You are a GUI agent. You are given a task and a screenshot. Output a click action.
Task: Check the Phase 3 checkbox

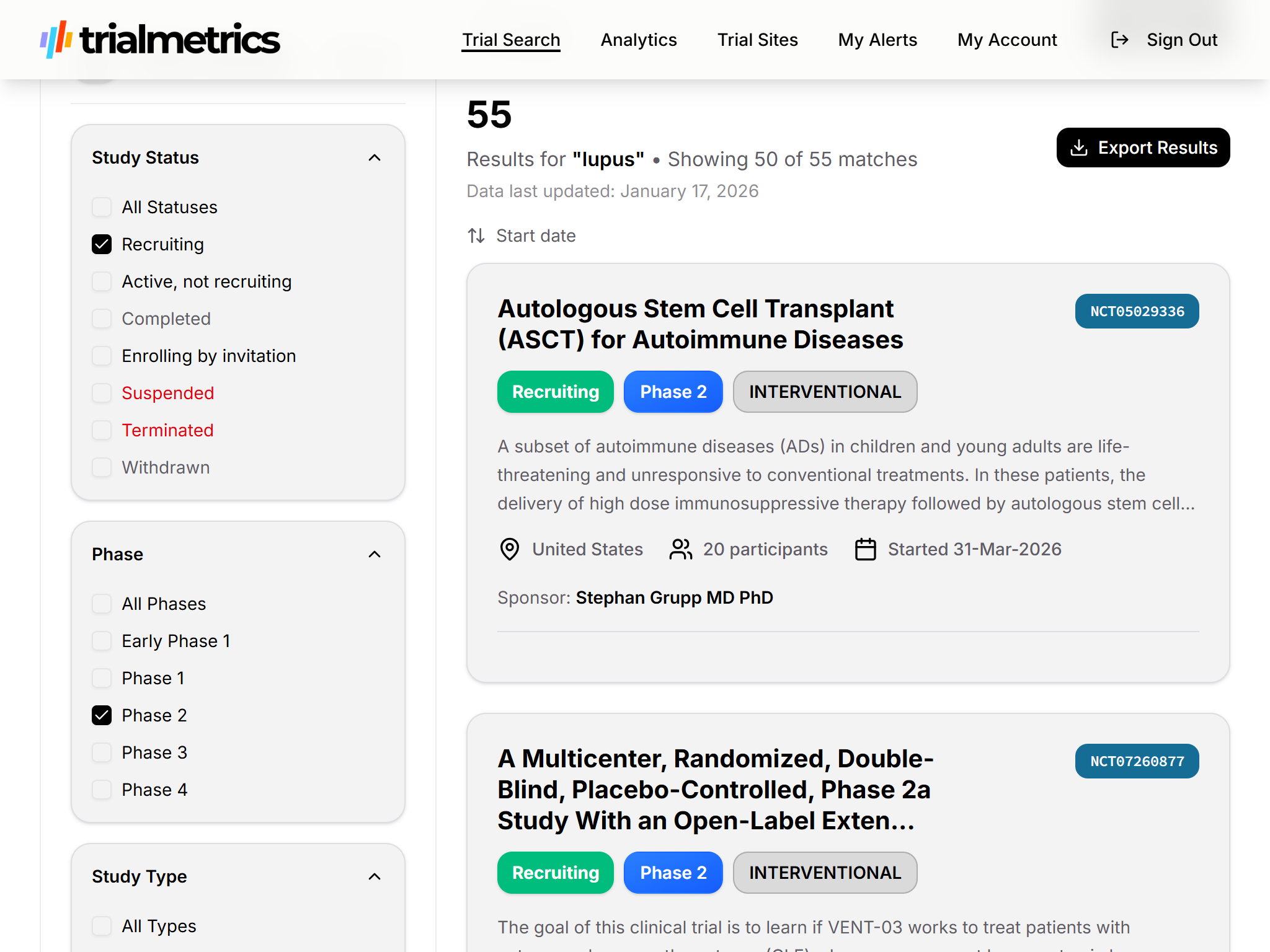[x=102, y=752]
